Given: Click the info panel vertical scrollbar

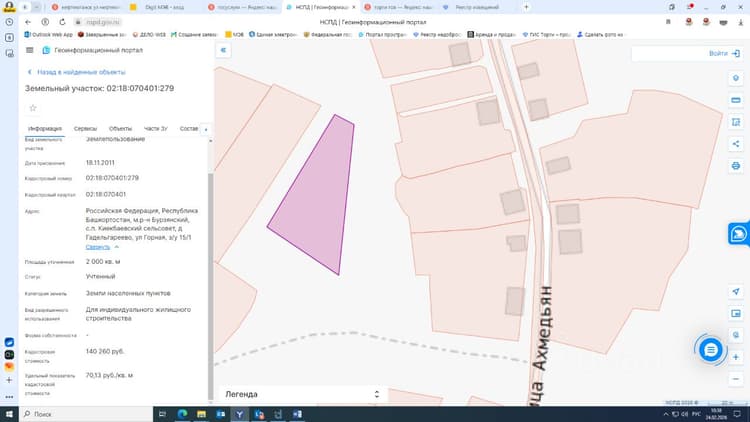Looking at the screenshot, I should pyautogui.click(x=210, y=286).
